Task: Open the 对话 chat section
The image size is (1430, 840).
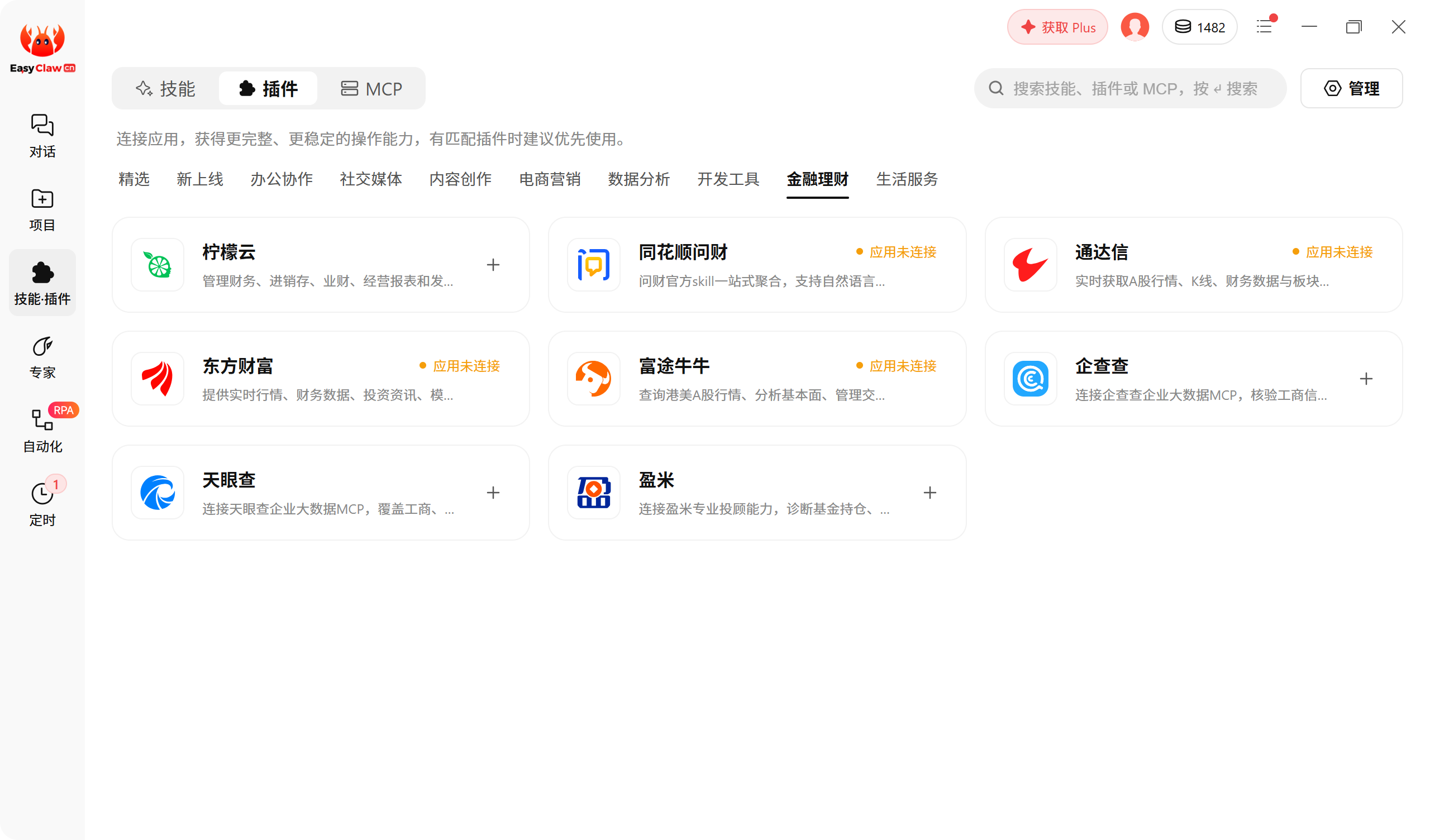Action: tap(42, 136)
